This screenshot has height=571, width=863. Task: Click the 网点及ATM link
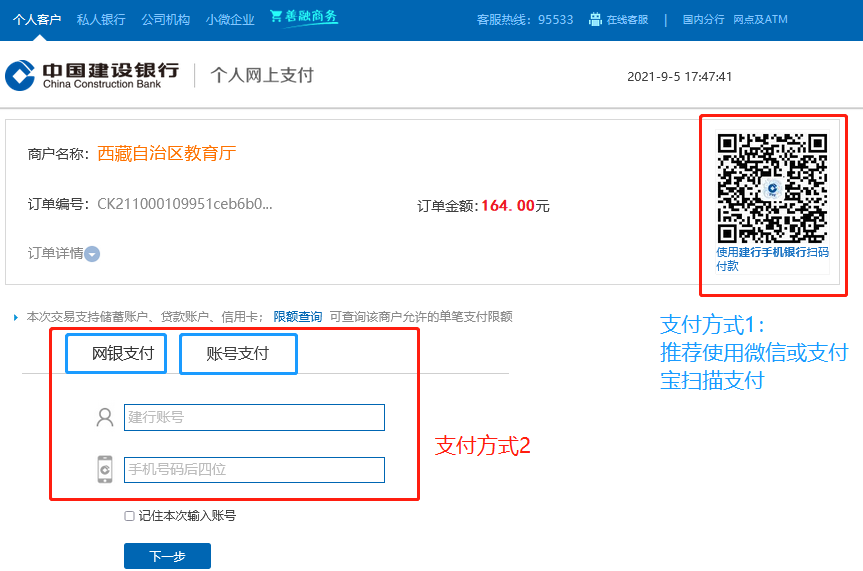760,19
